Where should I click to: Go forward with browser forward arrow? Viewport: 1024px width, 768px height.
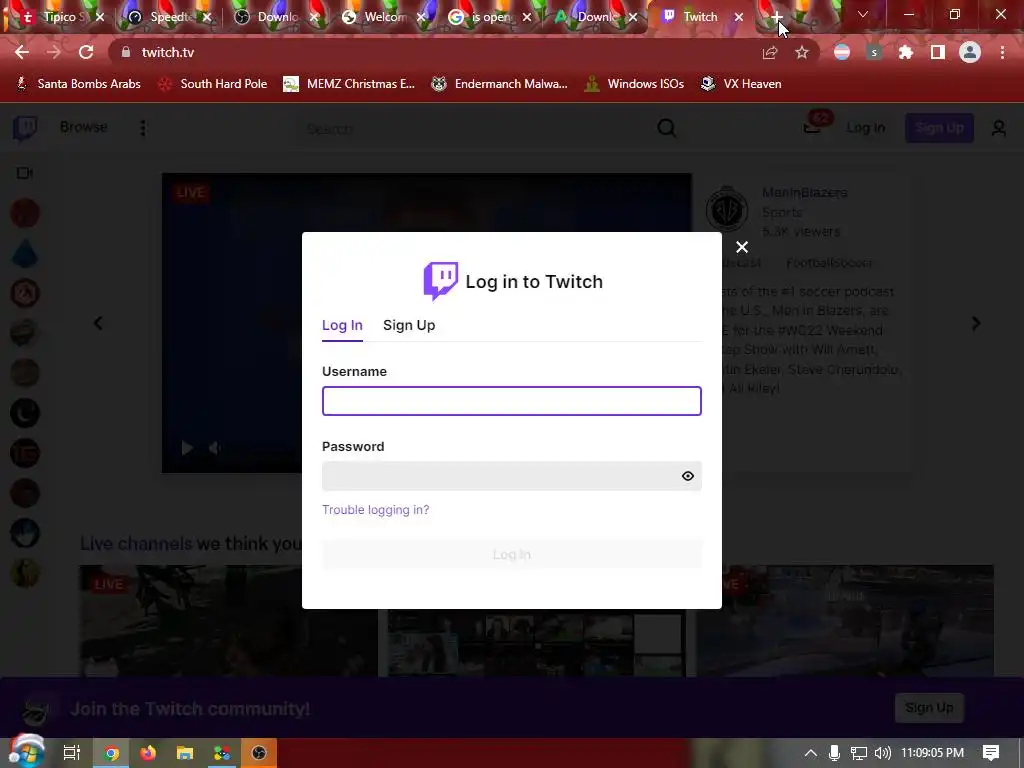pyautogui.click(x=54, y=52)
